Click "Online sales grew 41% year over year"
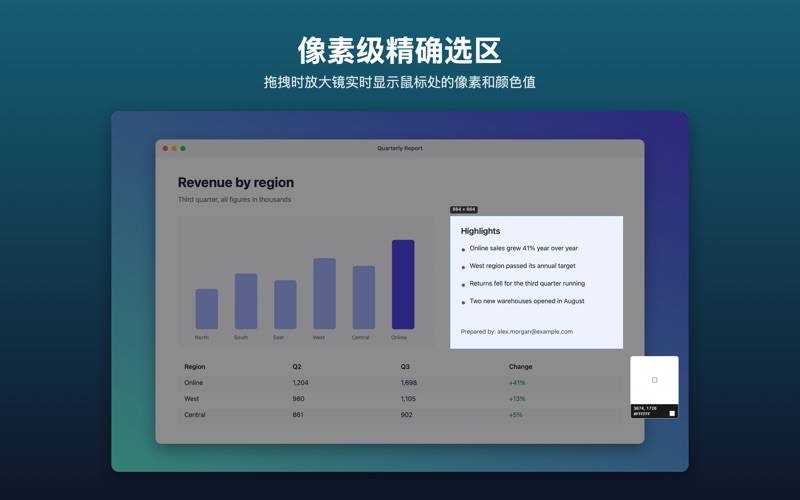Screen dimensions: 800x500 (x=524, y=248)
